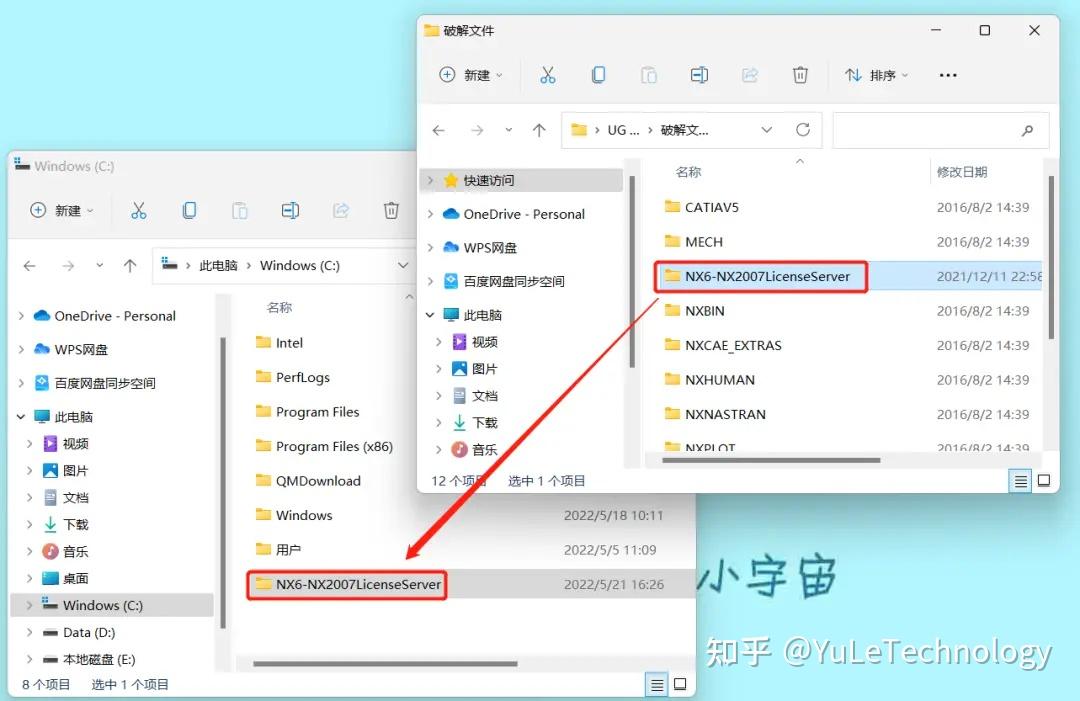Image resolution: width=1080 pixels, height=701 pixels.
Task: Switch 破解文件 window to details view
Action: click(1019, 481)
